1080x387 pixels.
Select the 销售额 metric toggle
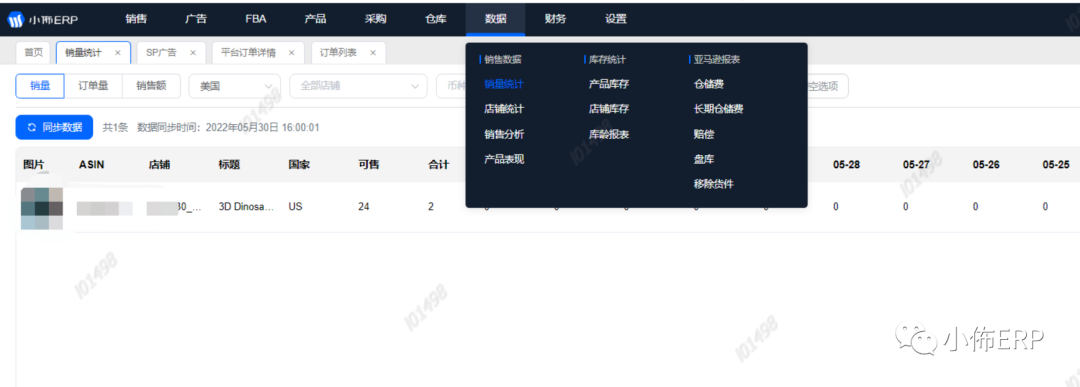[x=151, y=86]
